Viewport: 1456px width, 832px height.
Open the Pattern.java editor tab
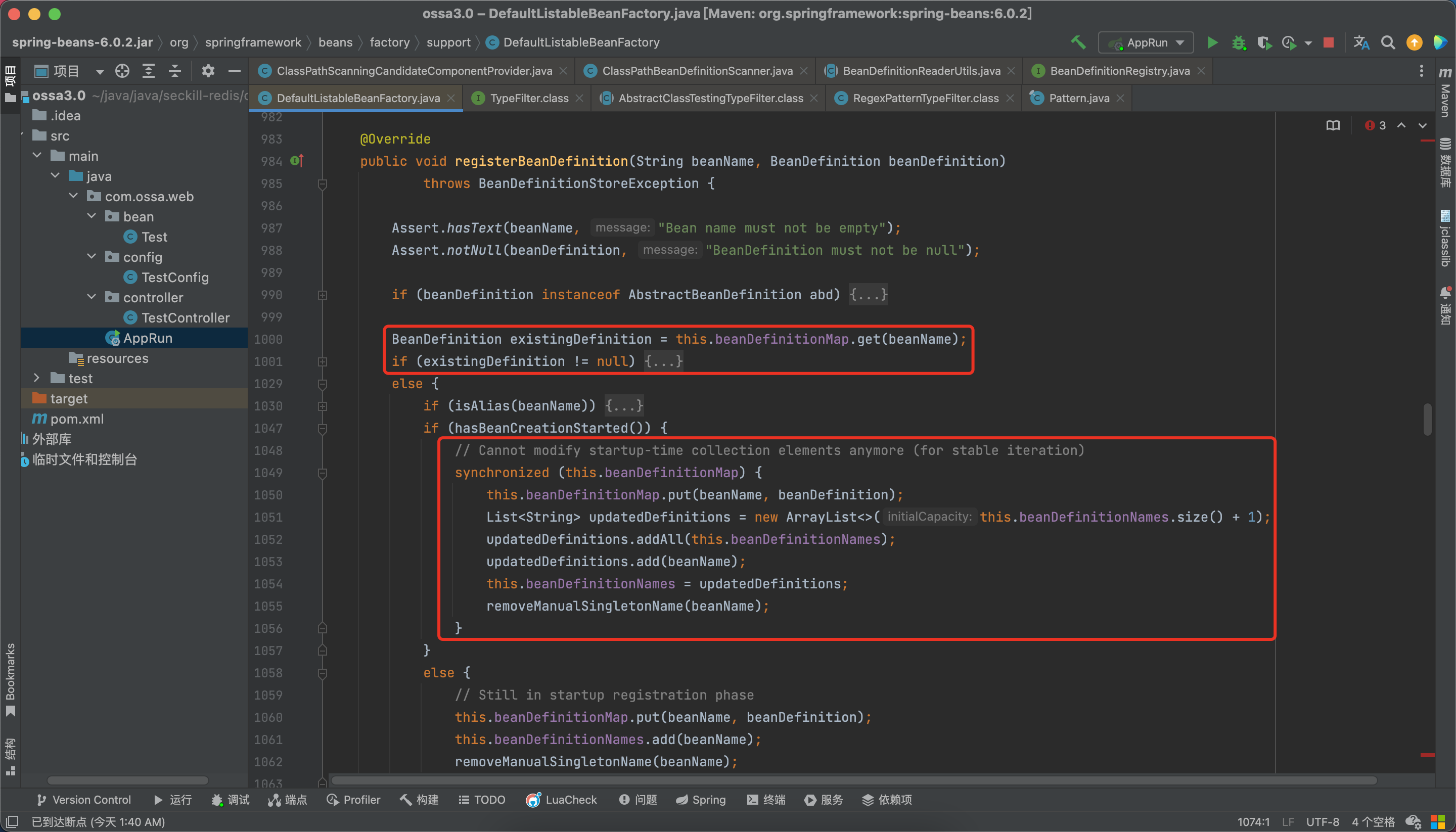[x=1078, y=98]
